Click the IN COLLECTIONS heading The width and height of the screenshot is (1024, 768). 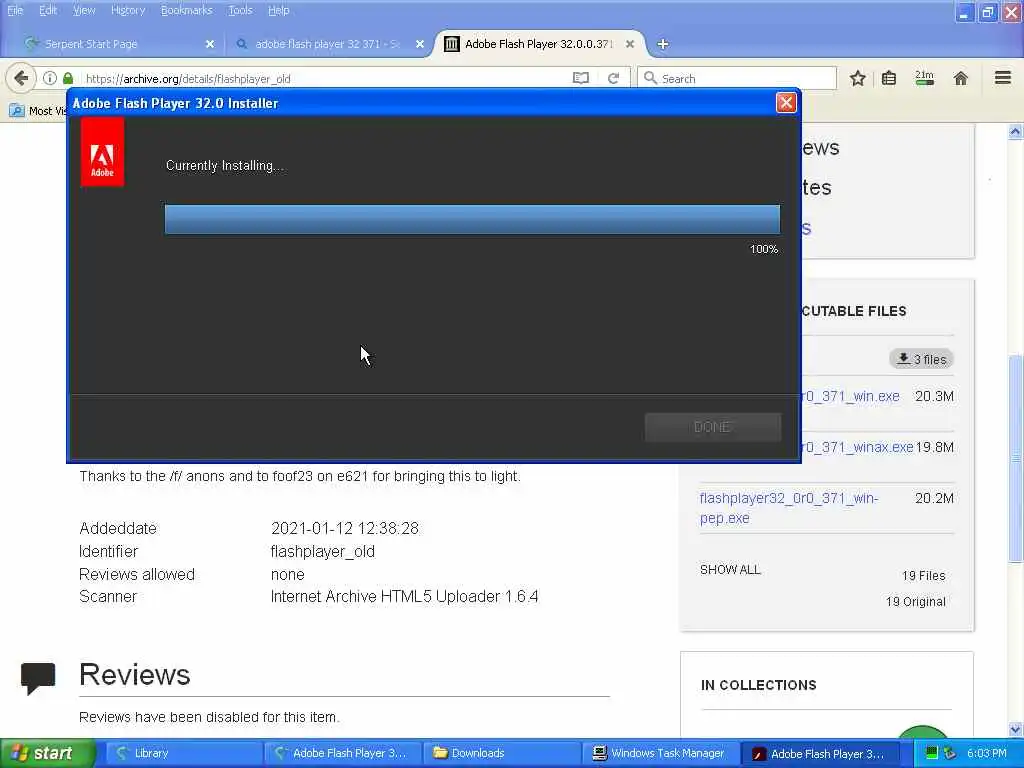click(x=758, y=685)
